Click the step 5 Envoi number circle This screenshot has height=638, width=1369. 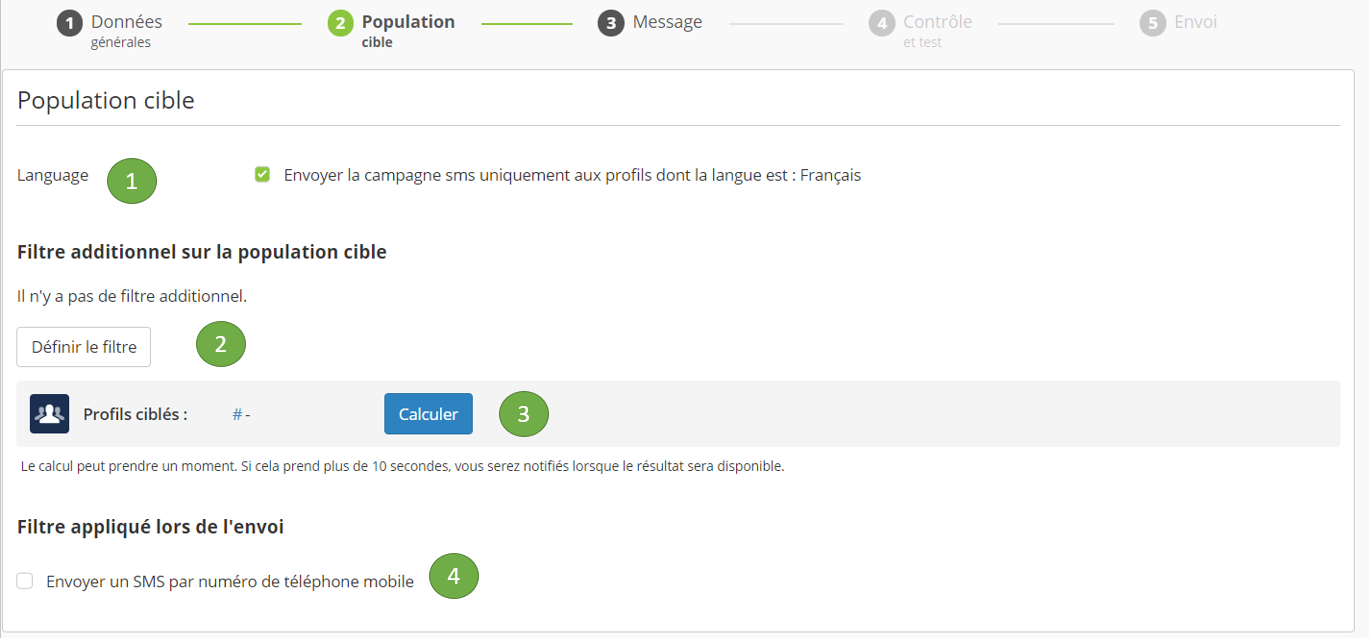tap(1153, 23)
